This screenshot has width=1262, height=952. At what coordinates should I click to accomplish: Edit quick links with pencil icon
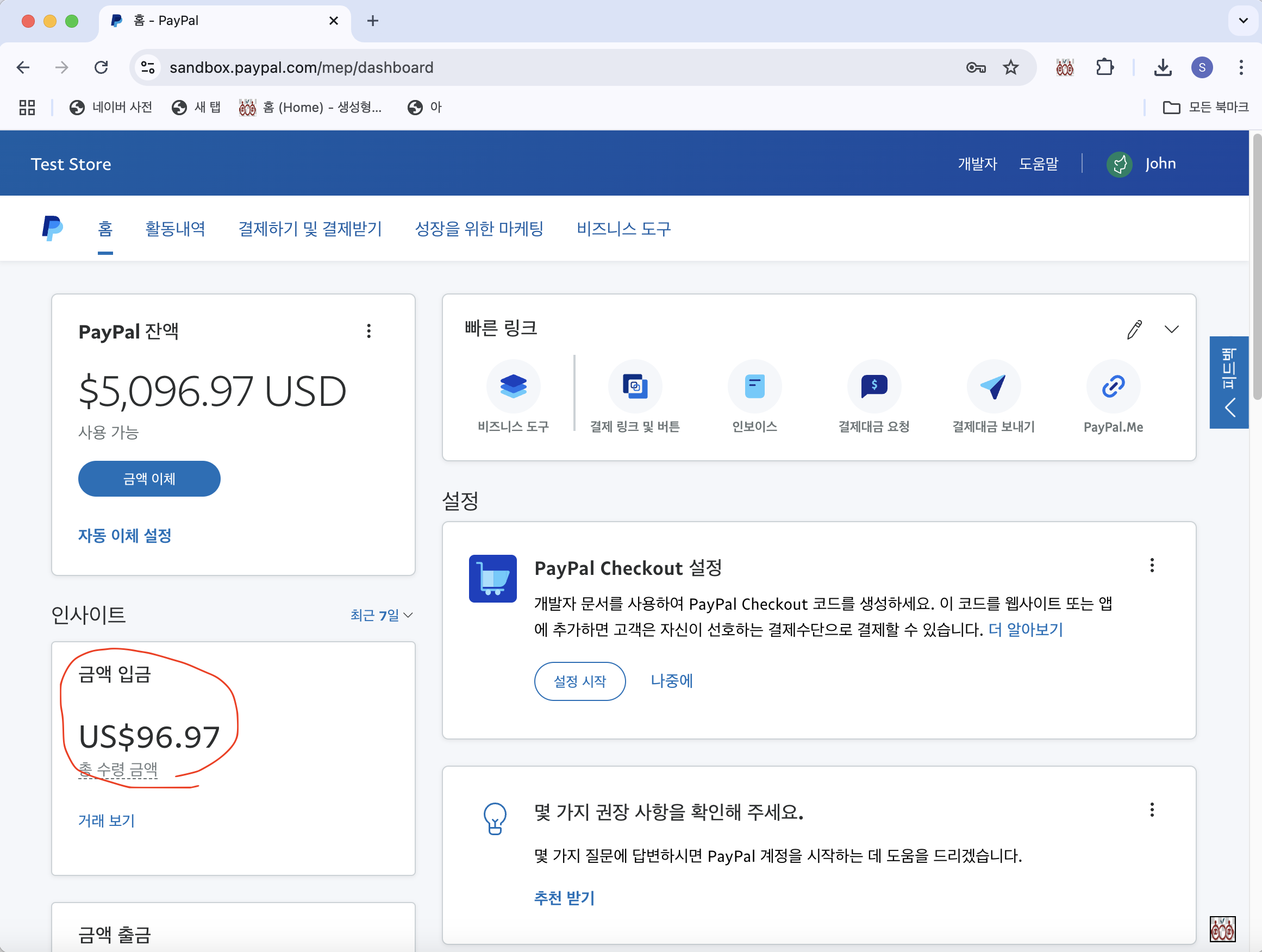(x=1134, y=329)
